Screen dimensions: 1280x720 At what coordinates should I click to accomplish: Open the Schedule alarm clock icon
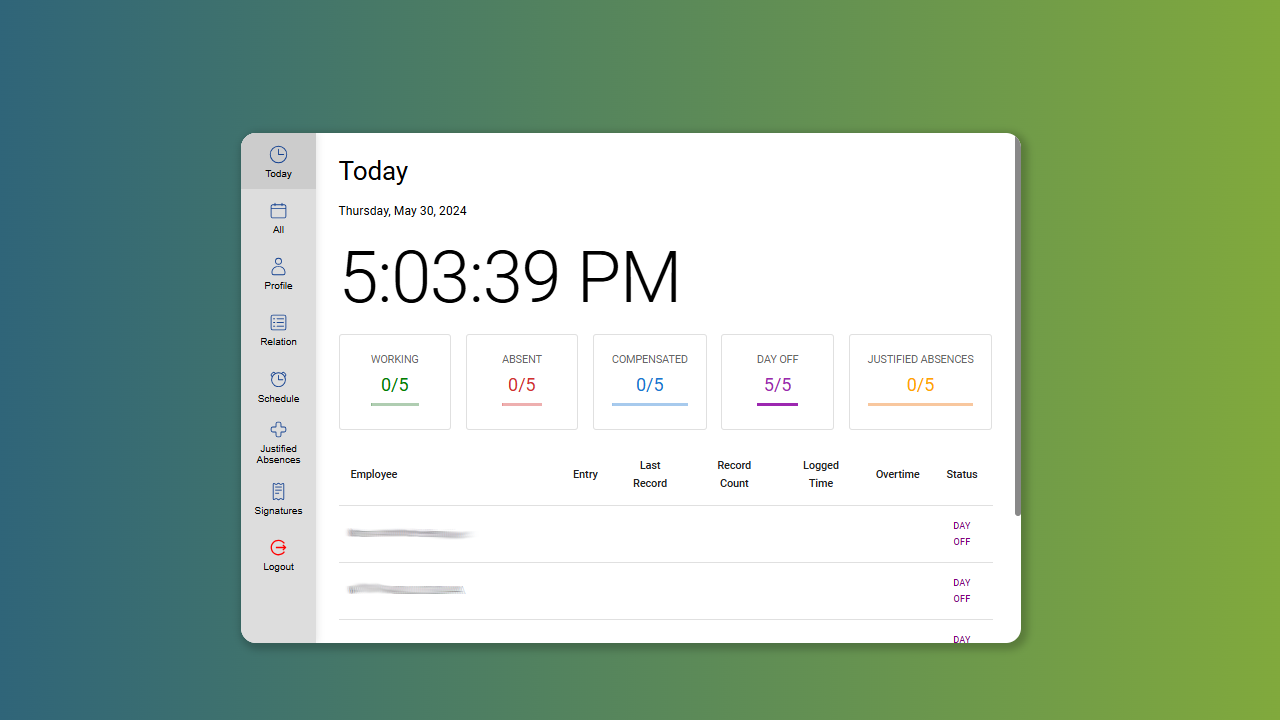tap(278, 380)
